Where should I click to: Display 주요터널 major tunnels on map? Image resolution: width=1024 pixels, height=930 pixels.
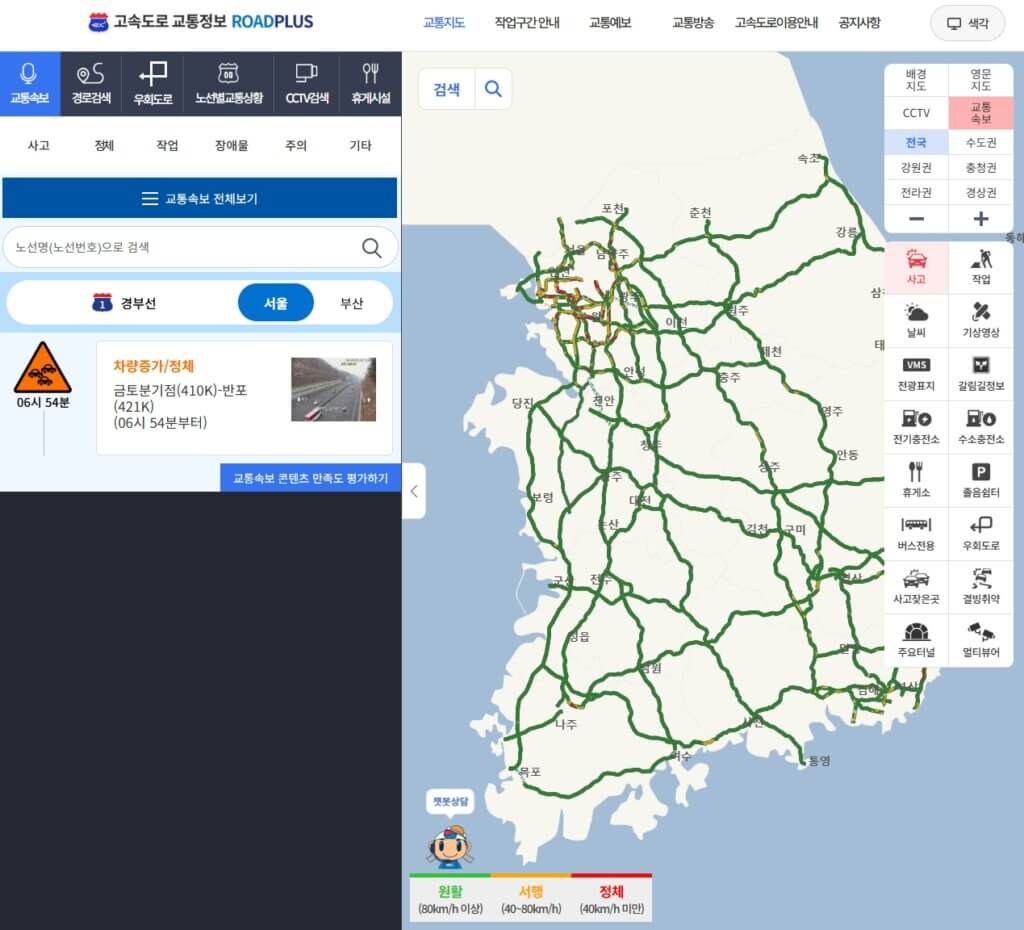coord(916,640)
